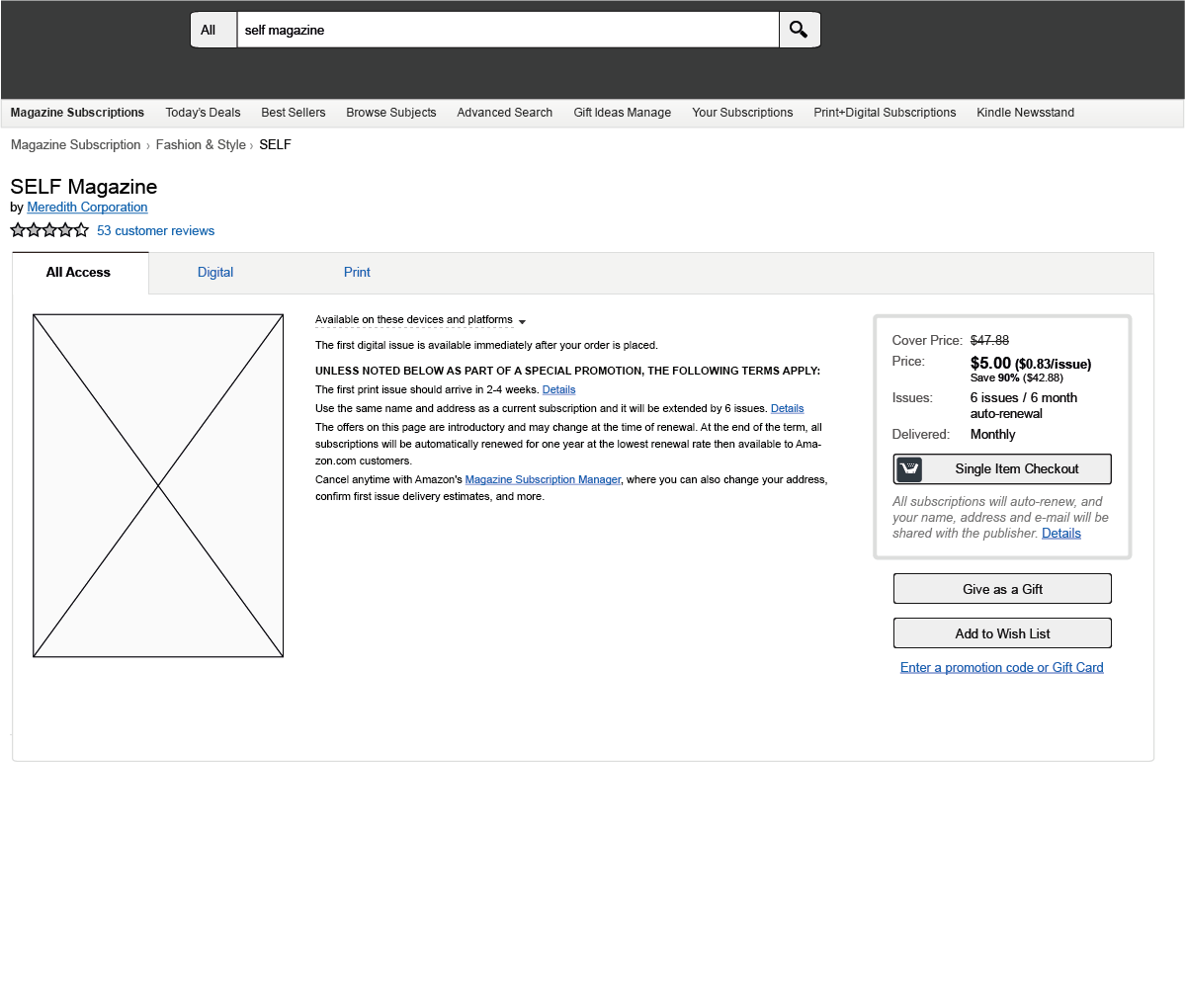This screenshot has height=1008, width=1185.
Task: Open Kindle Newsstand
Action: click(x=1025, y=113)
